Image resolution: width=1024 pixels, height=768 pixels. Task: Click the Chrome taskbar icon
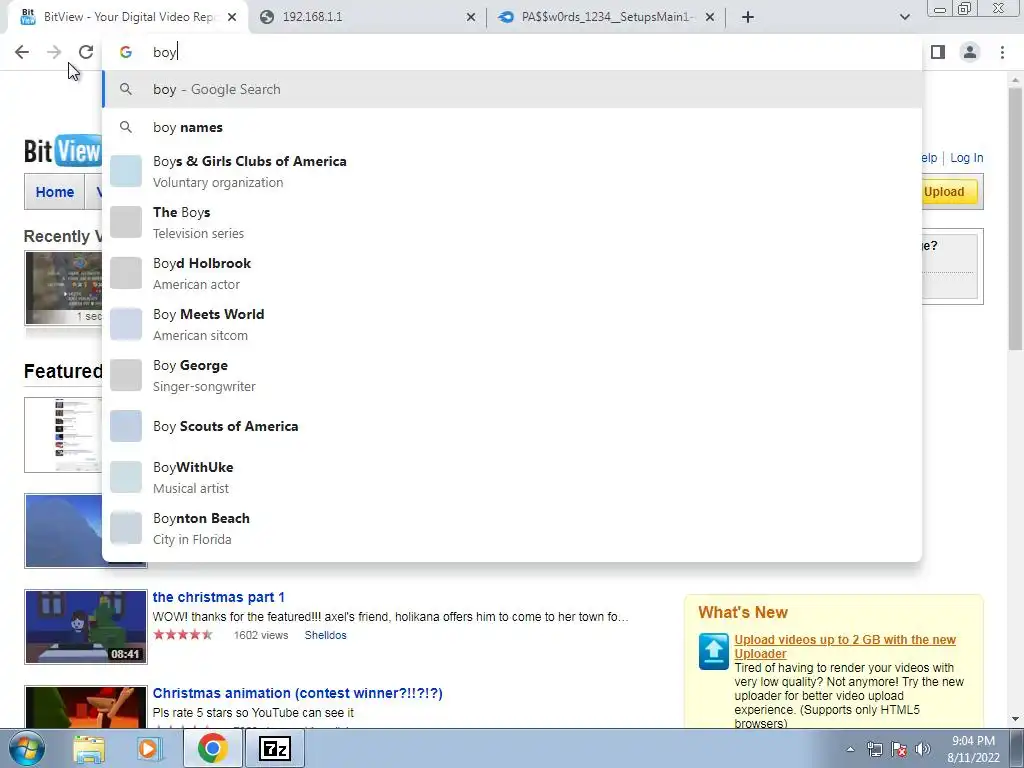coord(212,748)
